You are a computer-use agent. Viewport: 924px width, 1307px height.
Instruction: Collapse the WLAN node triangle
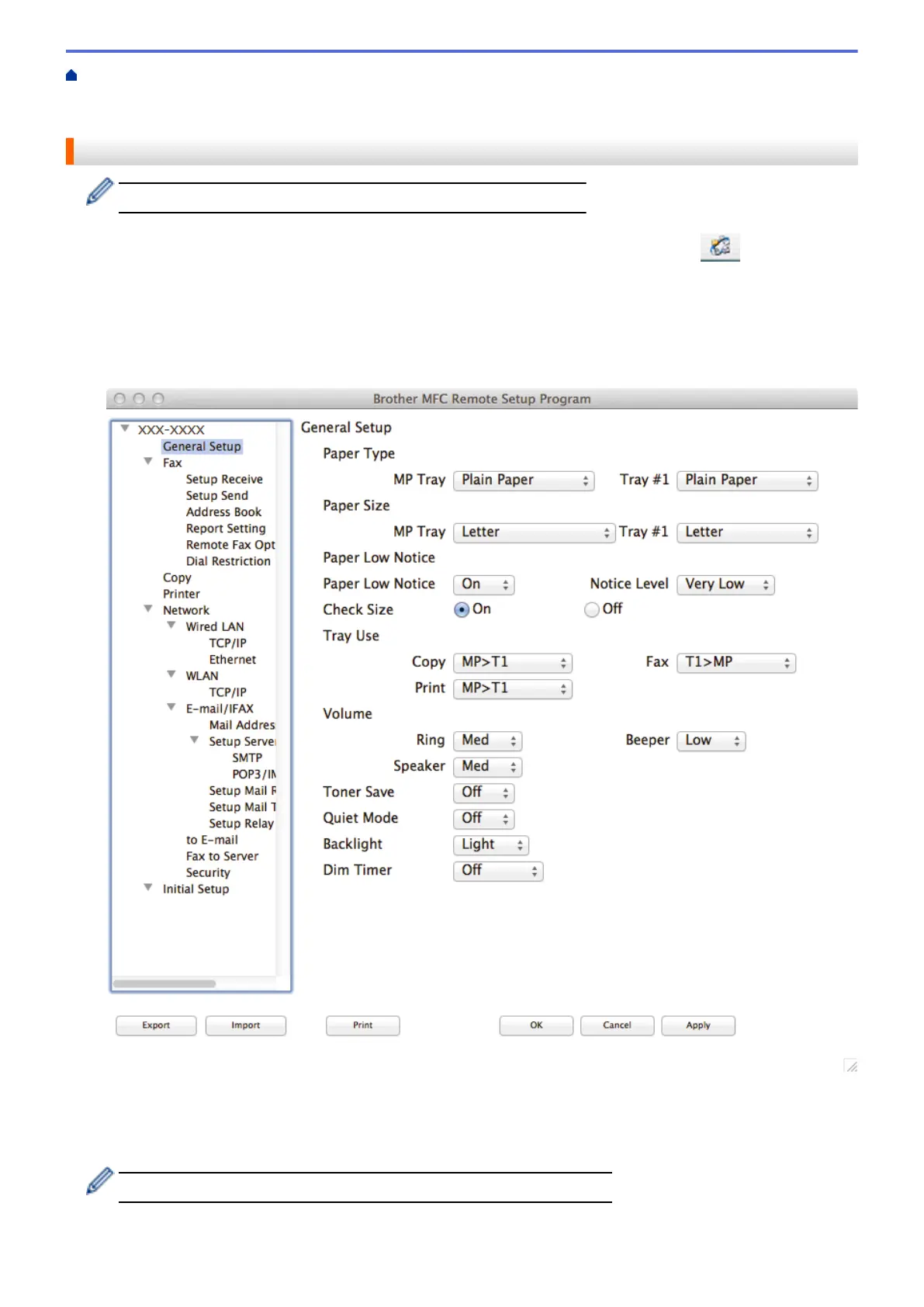click(171, 674)
